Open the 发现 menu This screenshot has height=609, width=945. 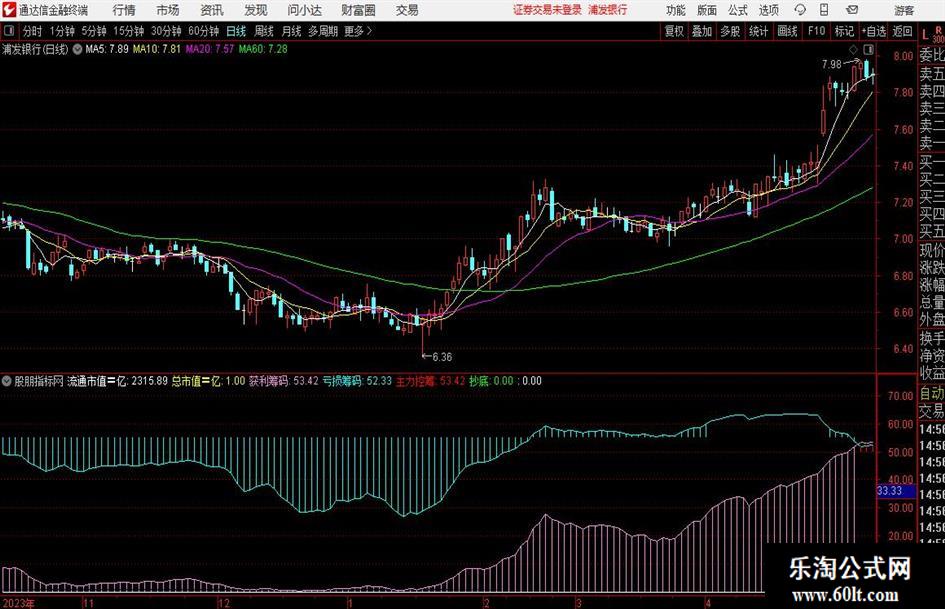pyautogui.click(x=256, y=10)
